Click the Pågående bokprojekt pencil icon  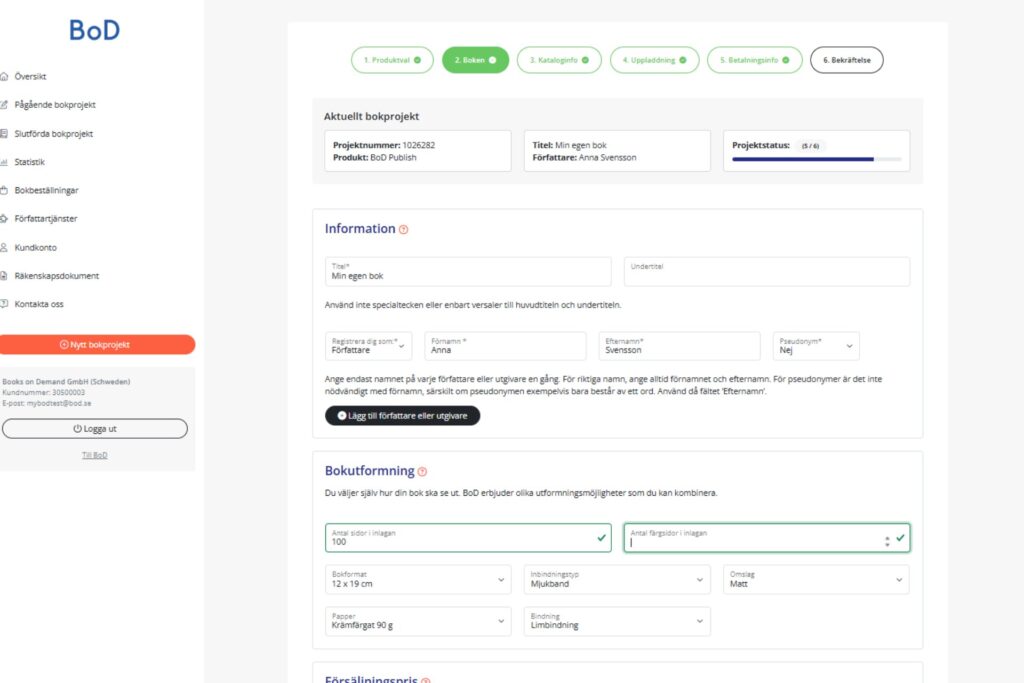(x=4, y=104)
